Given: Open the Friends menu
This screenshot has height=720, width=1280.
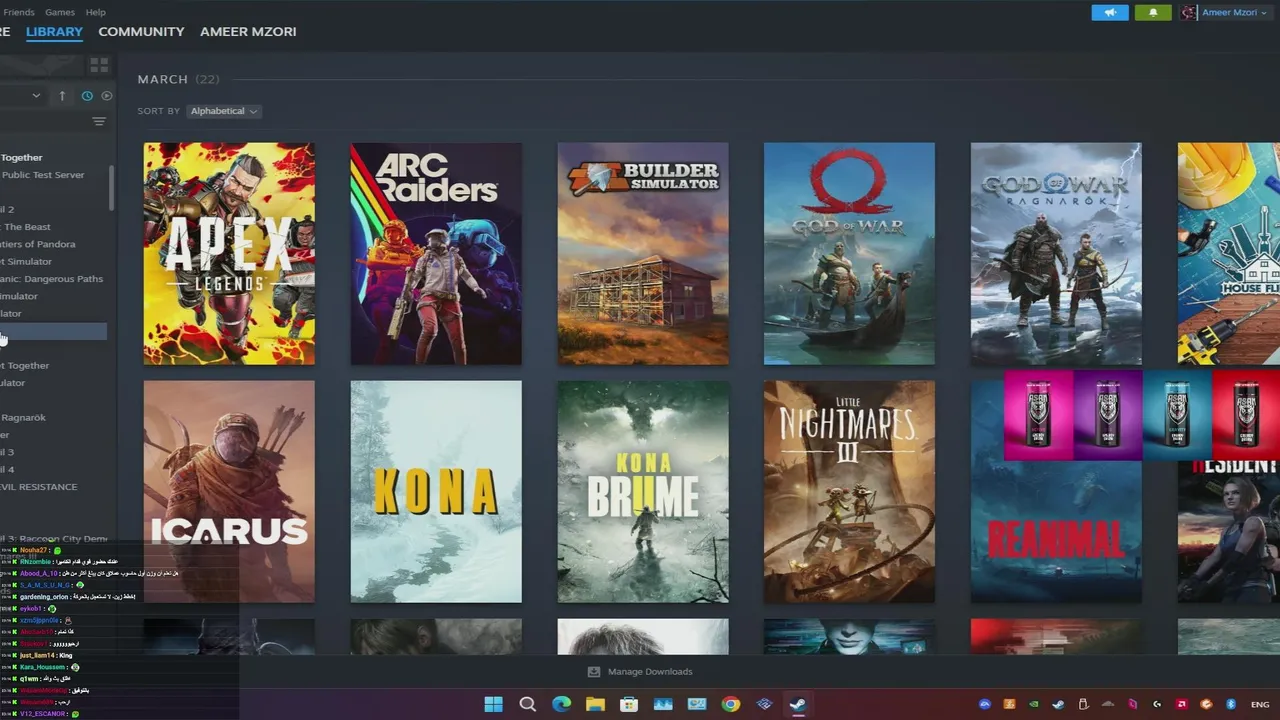Looking at the screenshot, I should coord(19,12).
